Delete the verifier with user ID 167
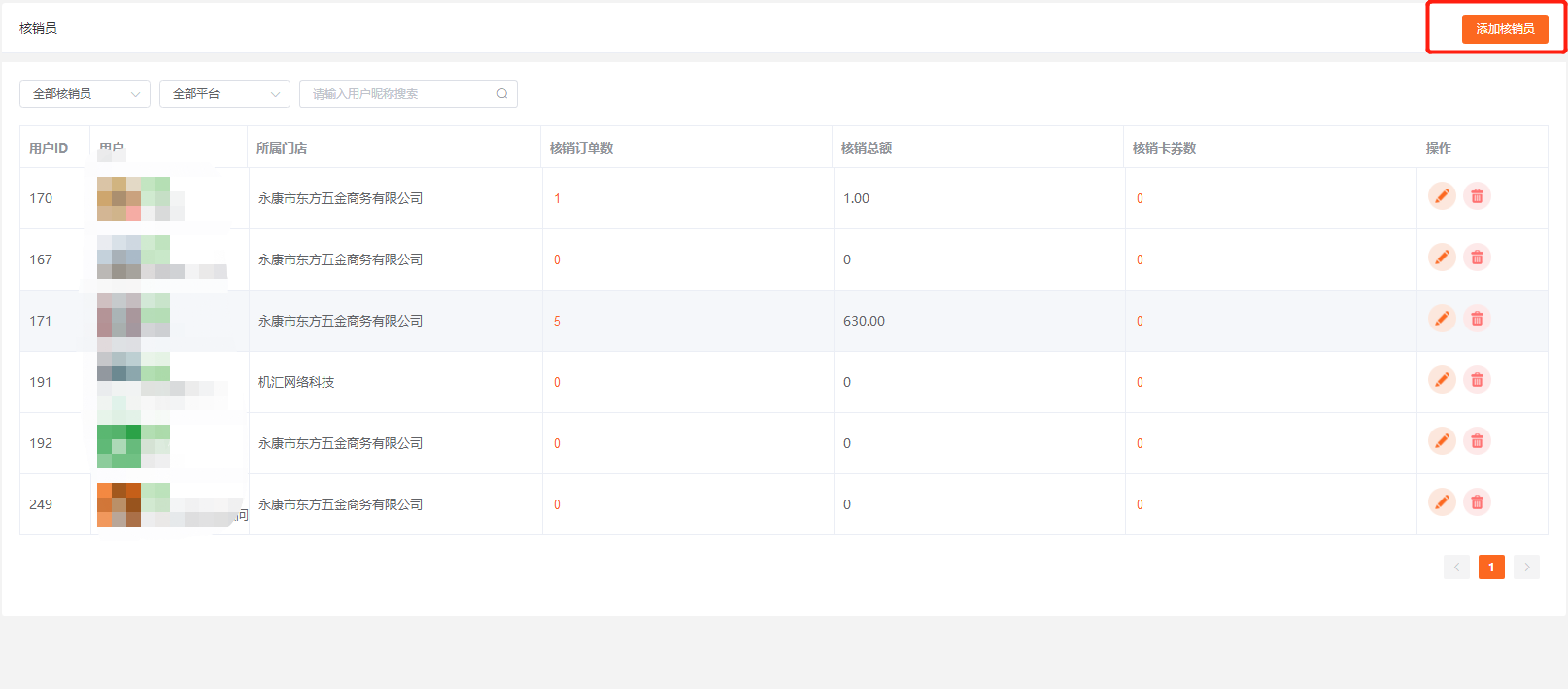1568x689 pixels. pos(1477,258)
